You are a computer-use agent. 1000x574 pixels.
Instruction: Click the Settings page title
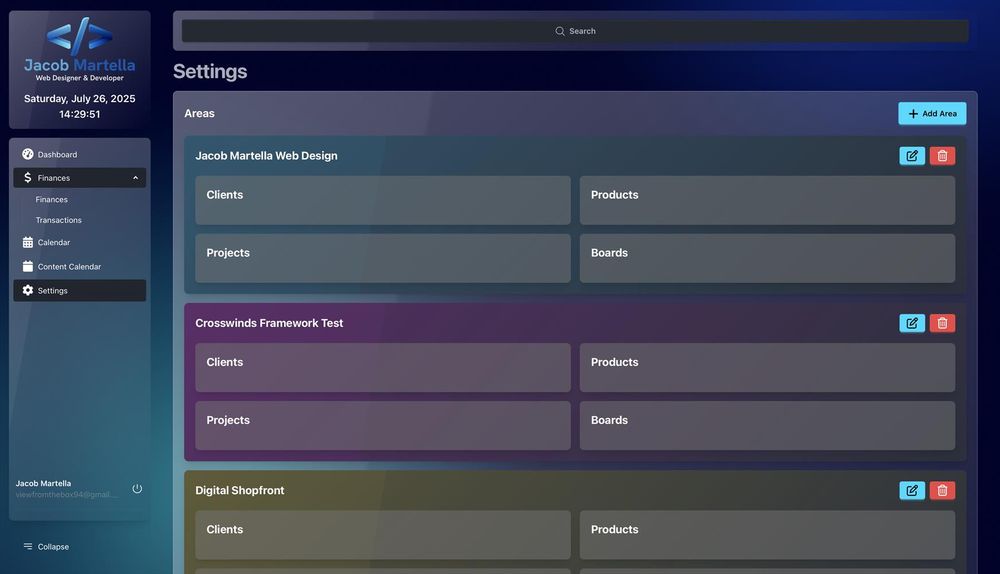tap(210, 71)
